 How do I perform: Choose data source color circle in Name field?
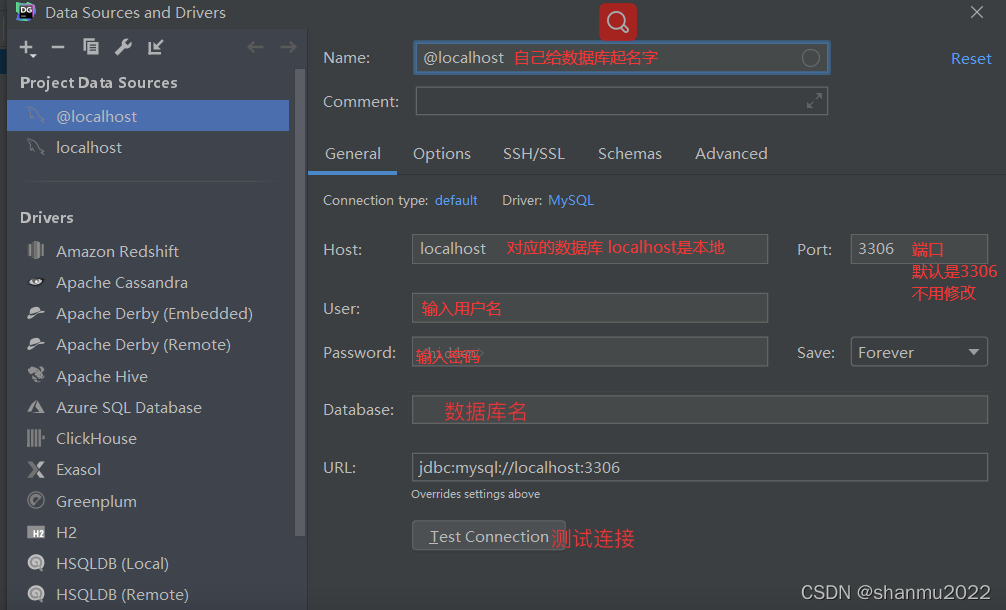pyautogui.click(x=810, y=58)
